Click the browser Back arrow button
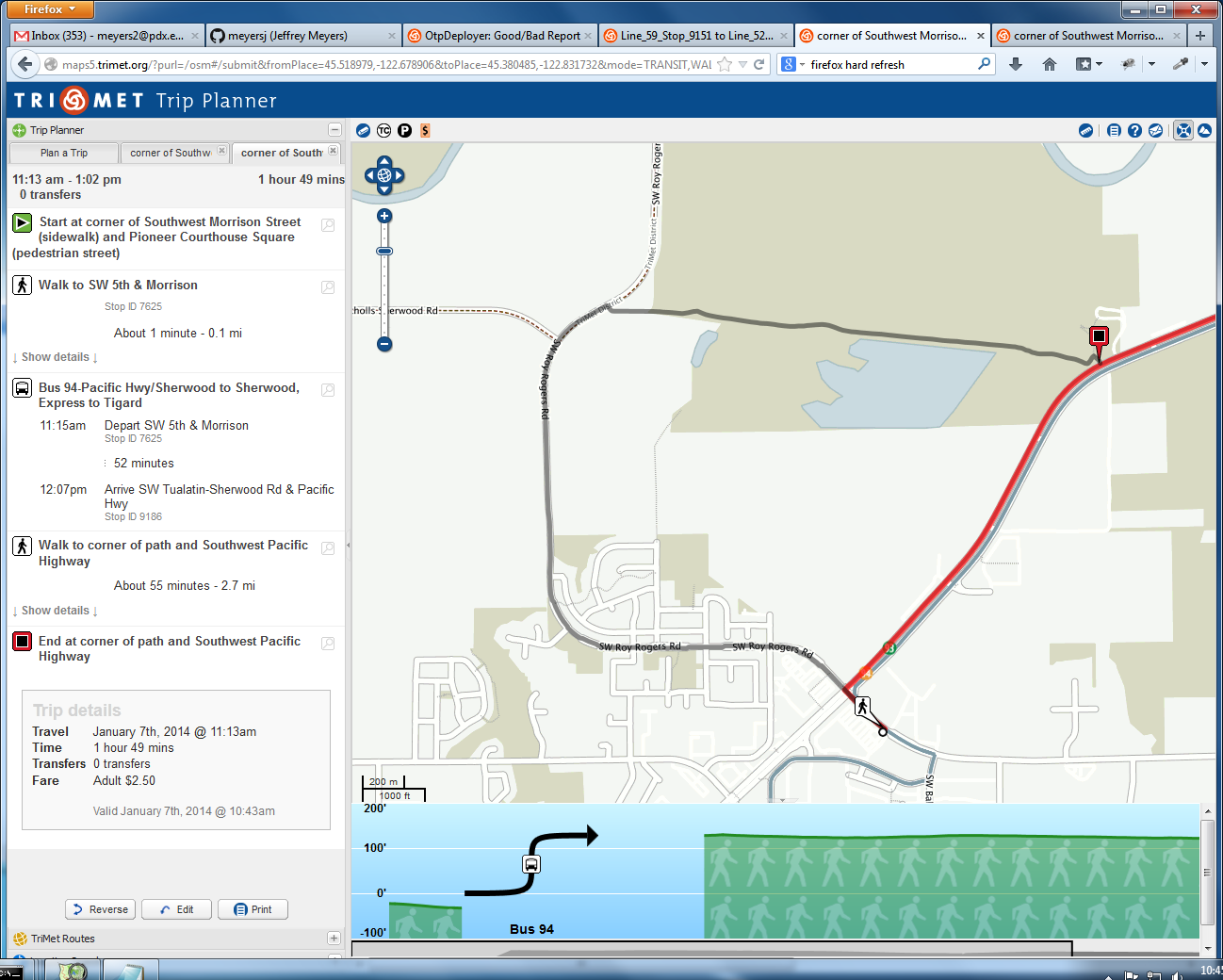The image size is (1223, 980). pyautogui.click(x=24, y=64)
